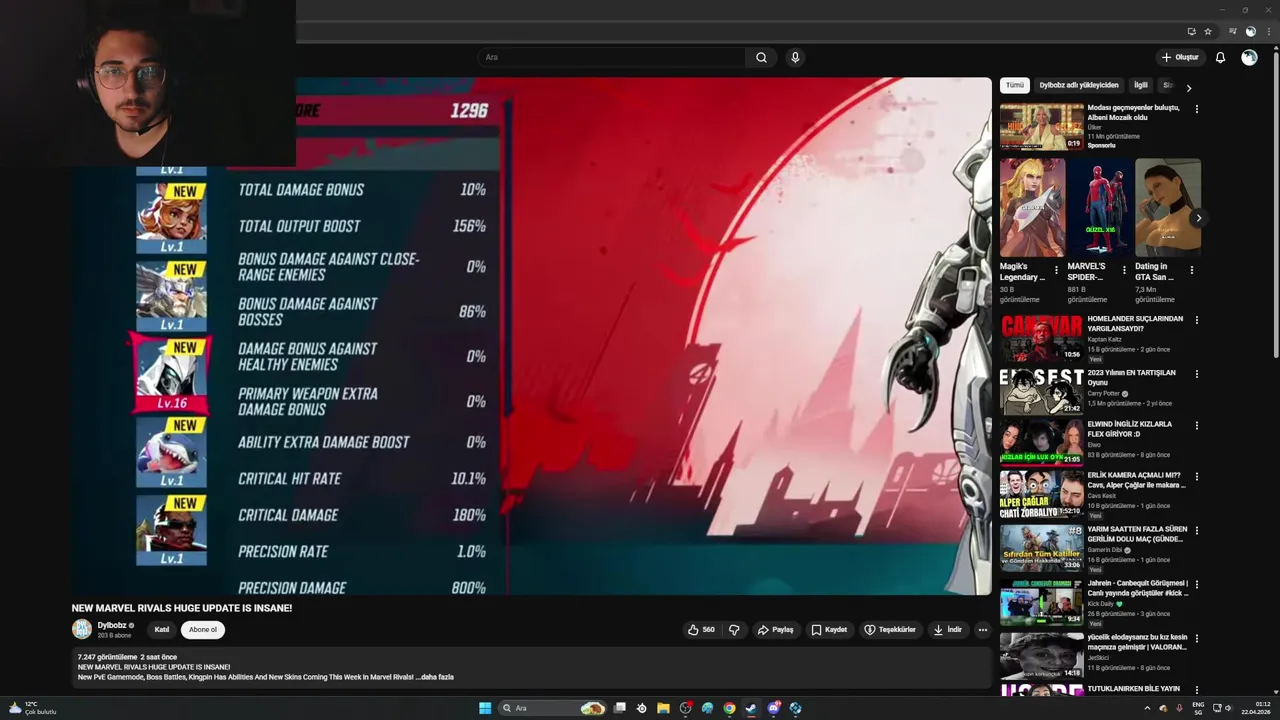
Task: Select the İlgili filter chip
Action: [x=1141, y=85]
